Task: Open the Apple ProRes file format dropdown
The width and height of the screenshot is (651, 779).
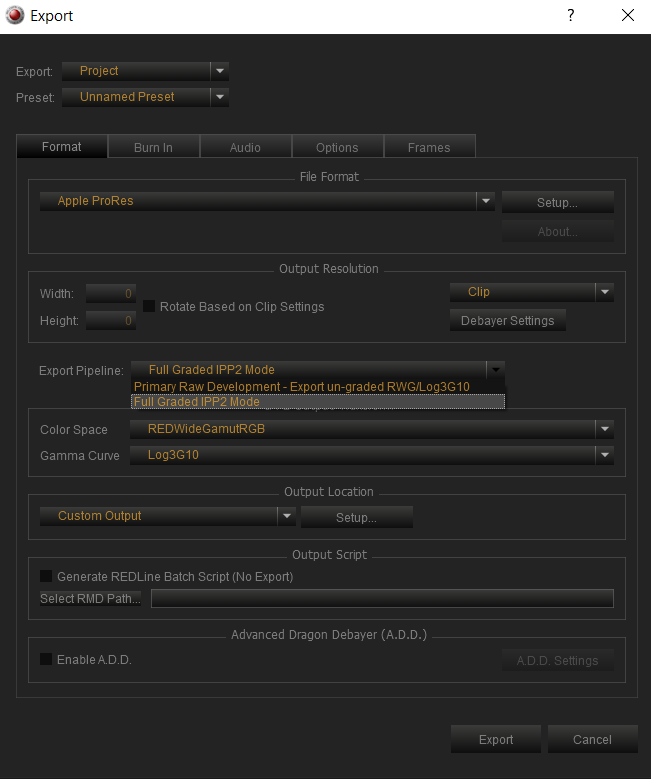Action: [x=267, y=201]
